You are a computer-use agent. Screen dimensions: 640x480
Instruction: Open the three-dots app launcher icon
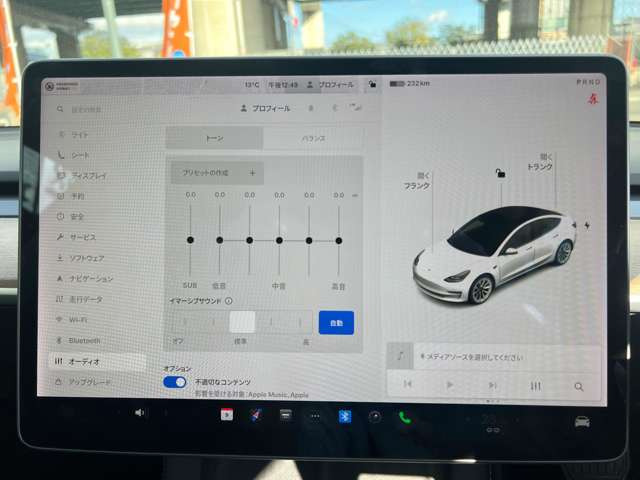[315, 416]
